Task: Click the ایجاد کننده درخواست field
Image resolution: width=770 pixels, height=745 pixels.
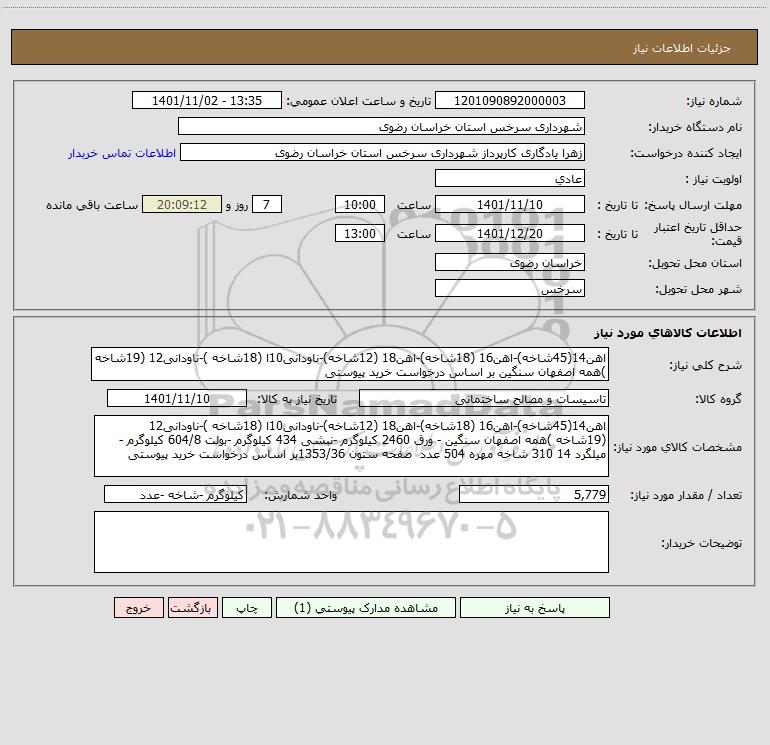Action: pyautogui.click(x=383, y=152)
